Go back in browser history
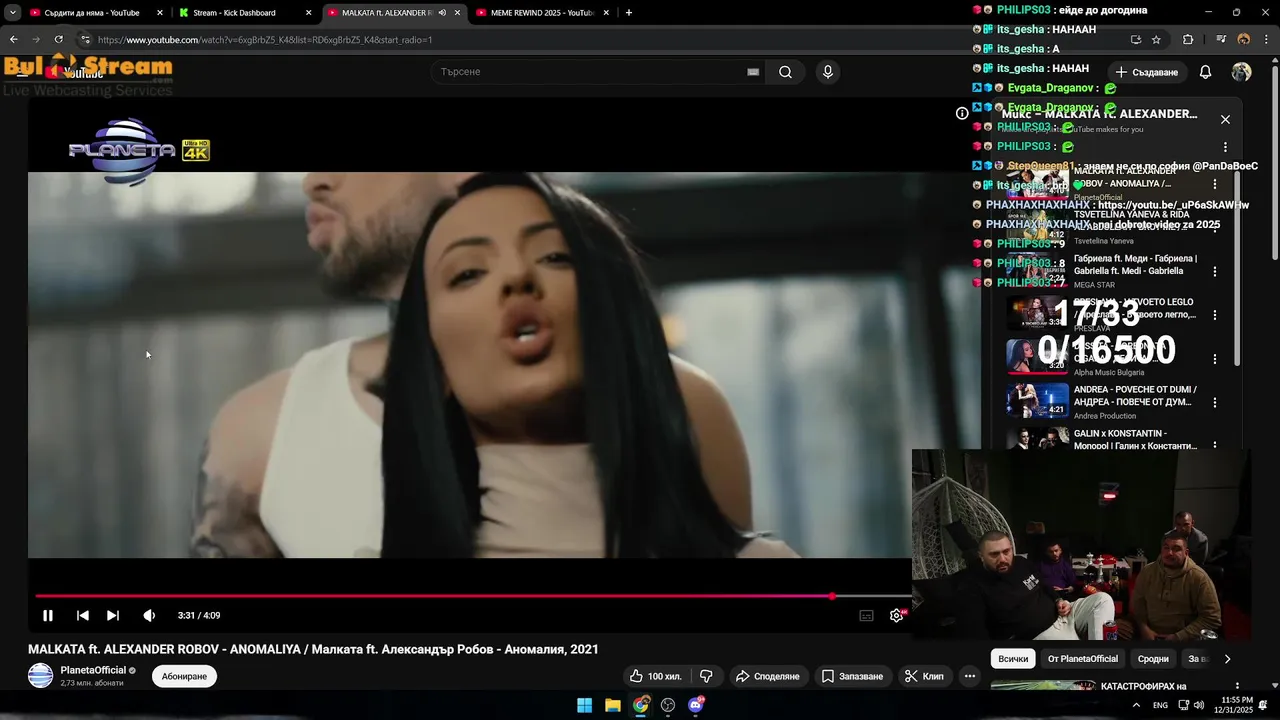 click(x=13, y=40)
